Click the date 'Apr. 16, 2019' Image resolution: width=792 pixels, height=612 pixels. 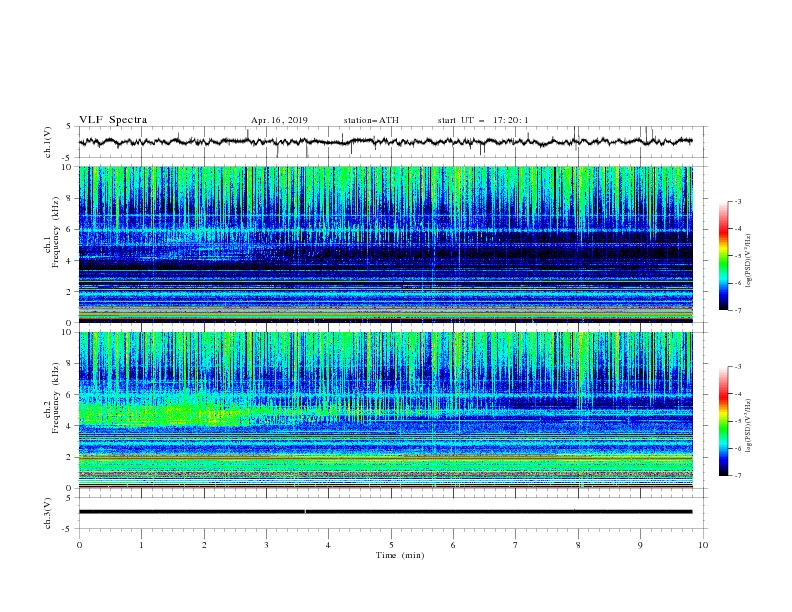coord(279,120)
